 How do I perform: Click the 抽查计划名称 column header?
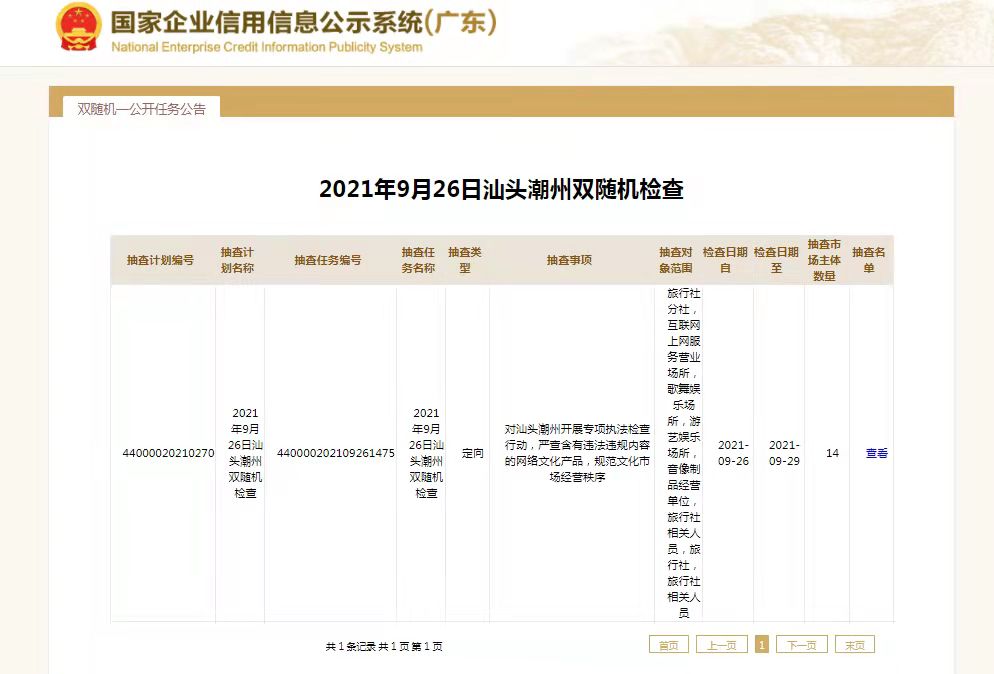(237, 260)
